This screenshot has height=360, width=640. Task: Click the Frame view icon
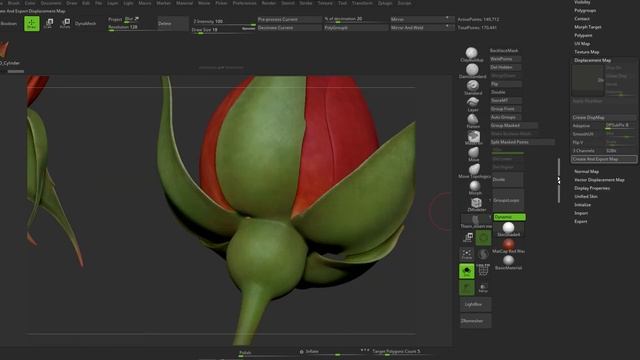click(467, 254)
